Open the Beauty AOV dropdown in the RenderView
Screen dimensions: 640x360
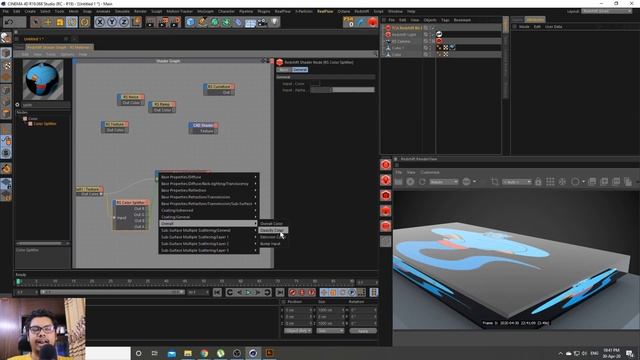coord(444,182)
